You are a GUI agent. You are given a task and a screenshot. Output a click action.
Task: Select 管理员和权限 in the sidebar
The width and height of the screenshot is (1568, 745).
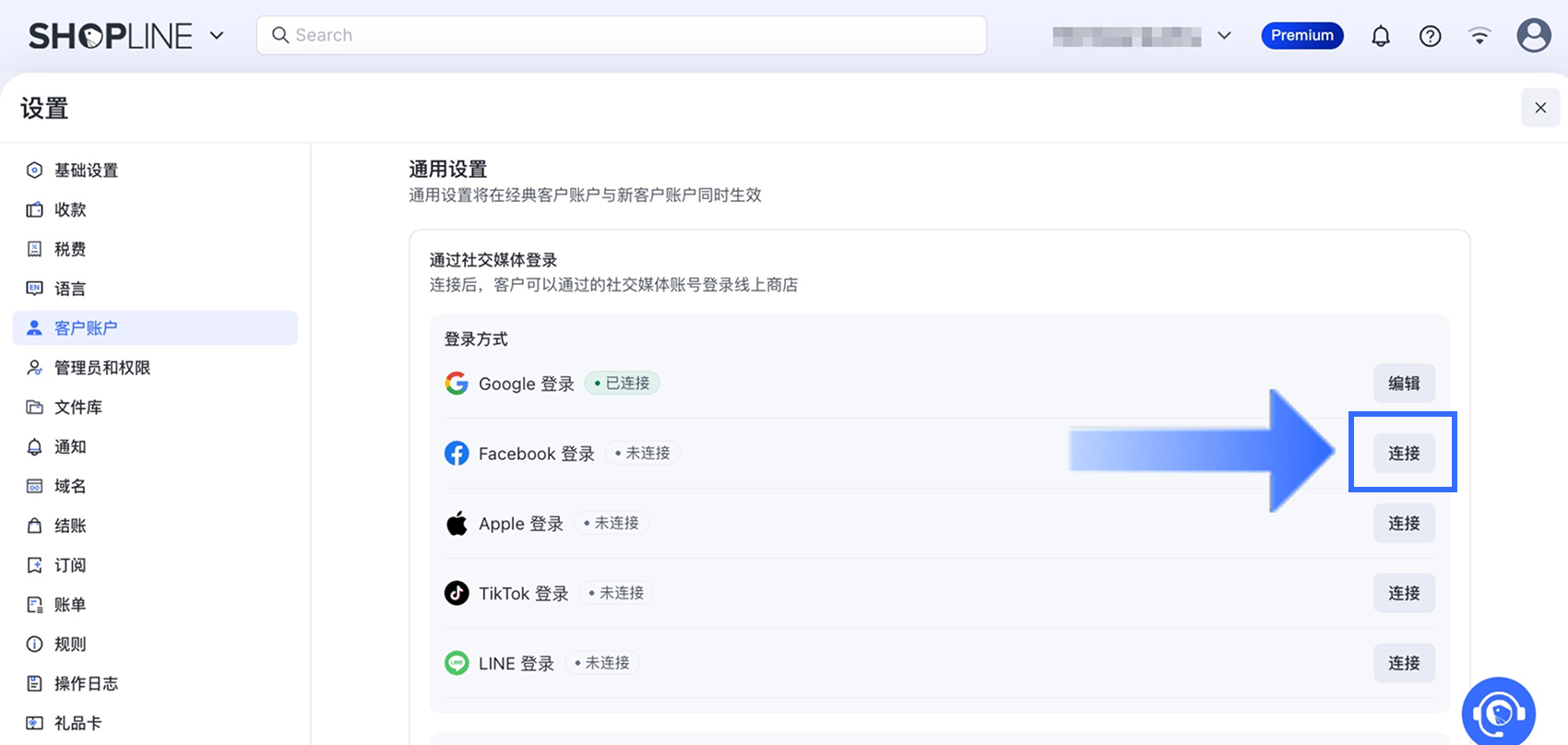(101, 368)
